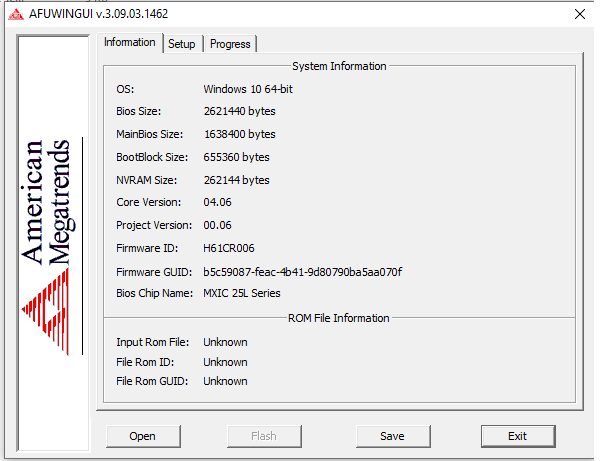Click the Bios Chip Name MXIC 25L Series
This screenshot has width=606, height=461.
tap(242, 293)
